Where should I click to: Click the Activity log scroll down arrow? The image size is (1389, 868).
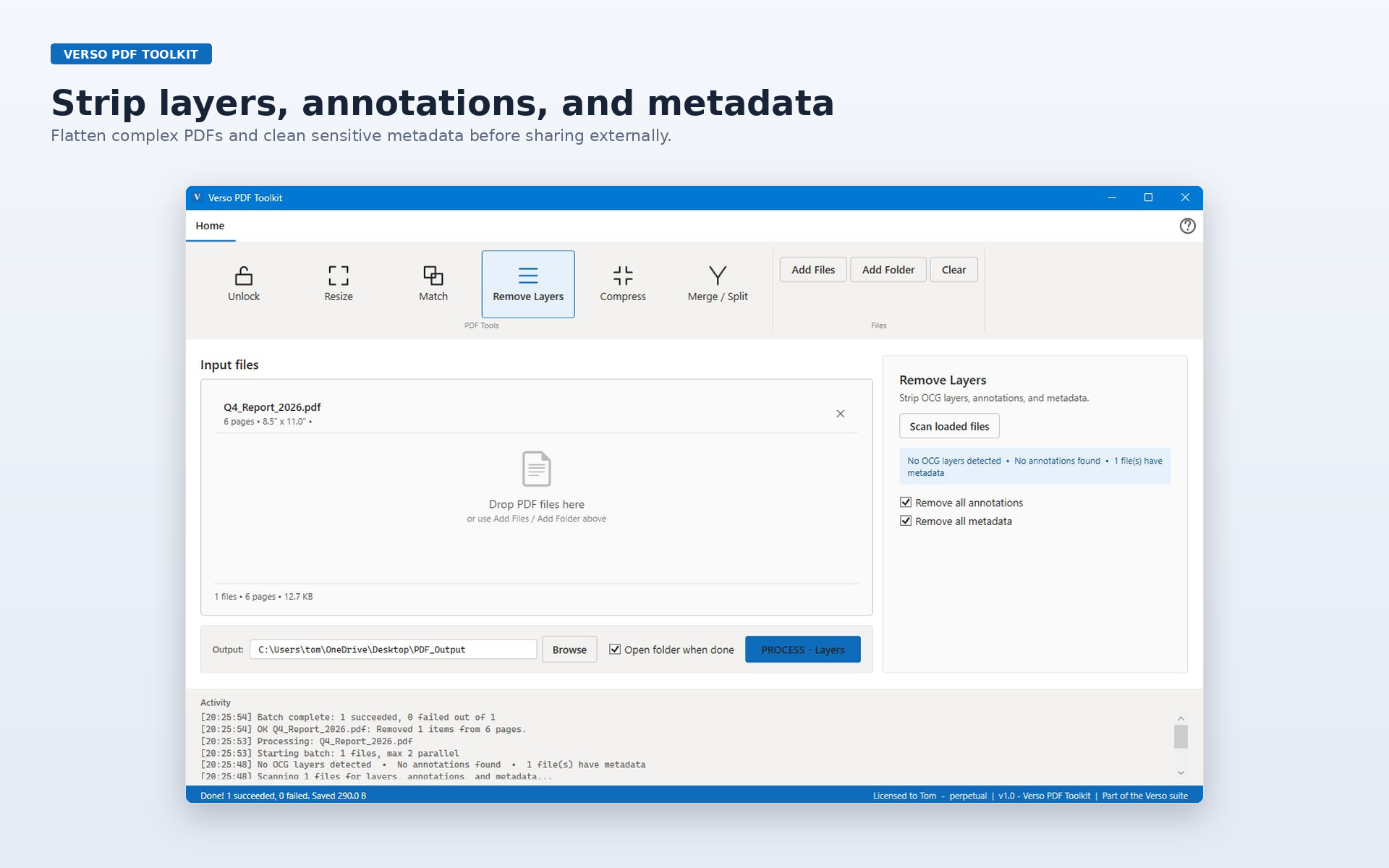point(1181,773)
